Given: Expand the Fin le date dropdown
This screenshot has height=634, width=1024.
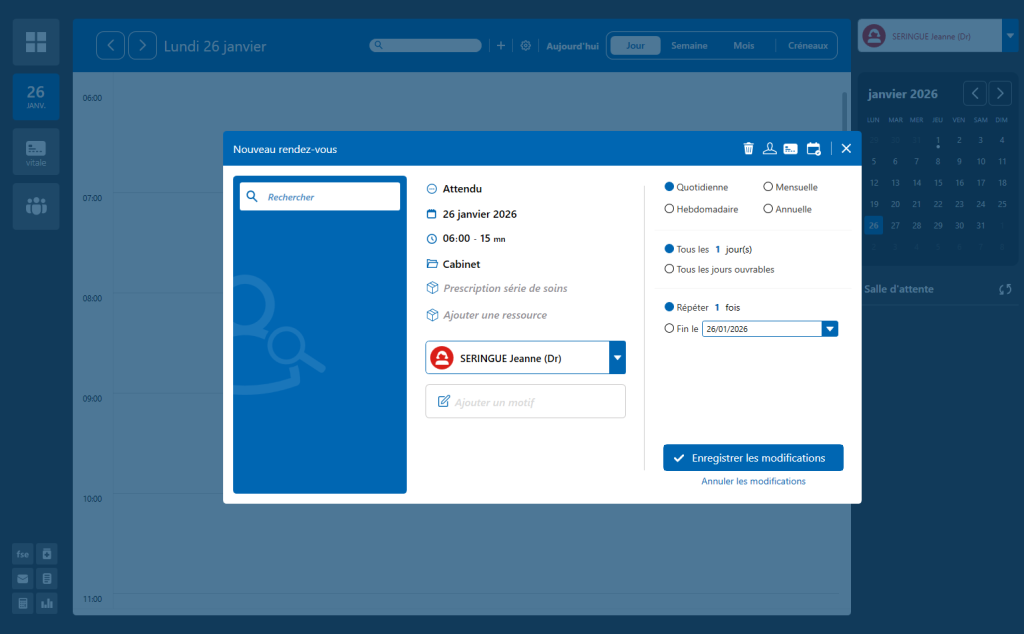Looking at the screenshot, I should pos(829,328).
